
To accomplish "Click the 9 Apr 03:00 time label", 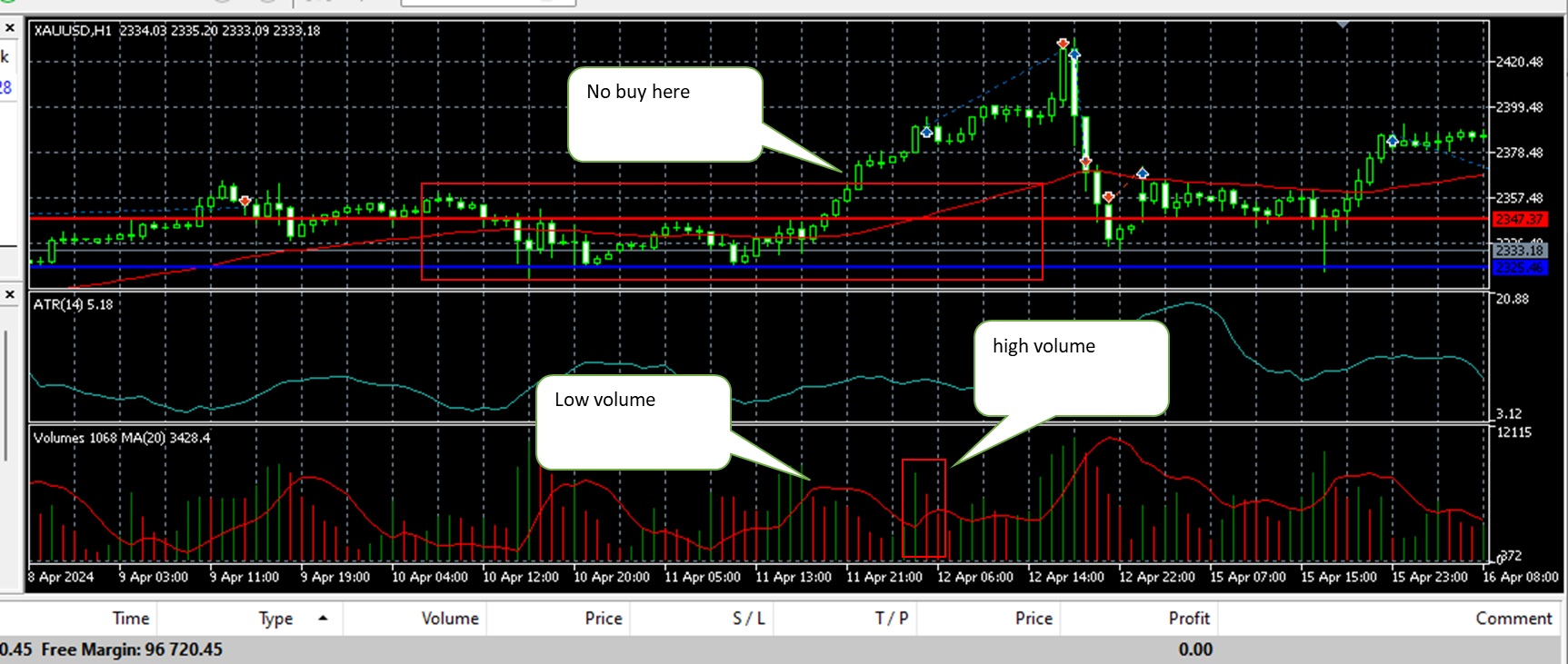I will (x=154, y=577).
